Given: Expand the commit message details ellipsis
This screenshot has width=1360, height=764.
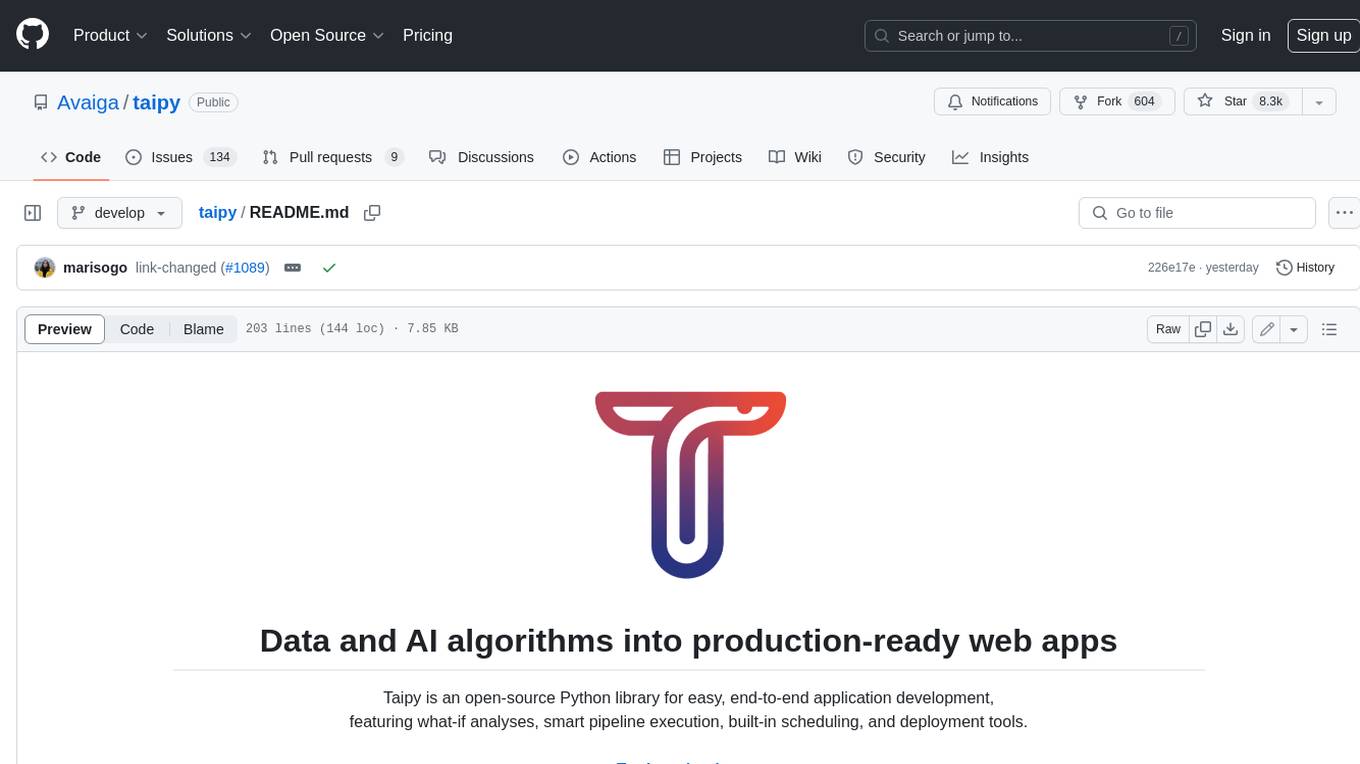Looking at the screenshot, I should coord(293,268).
